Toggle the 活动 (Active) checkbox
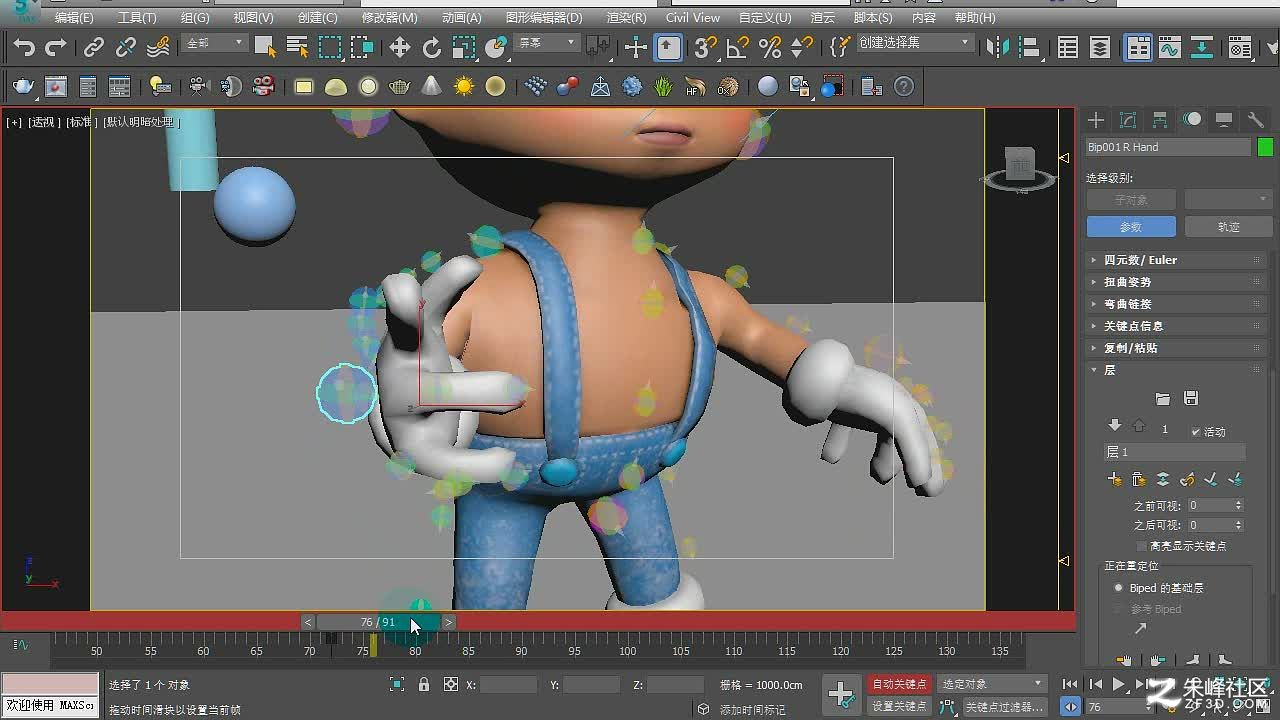 click(x=1196, y=432)
